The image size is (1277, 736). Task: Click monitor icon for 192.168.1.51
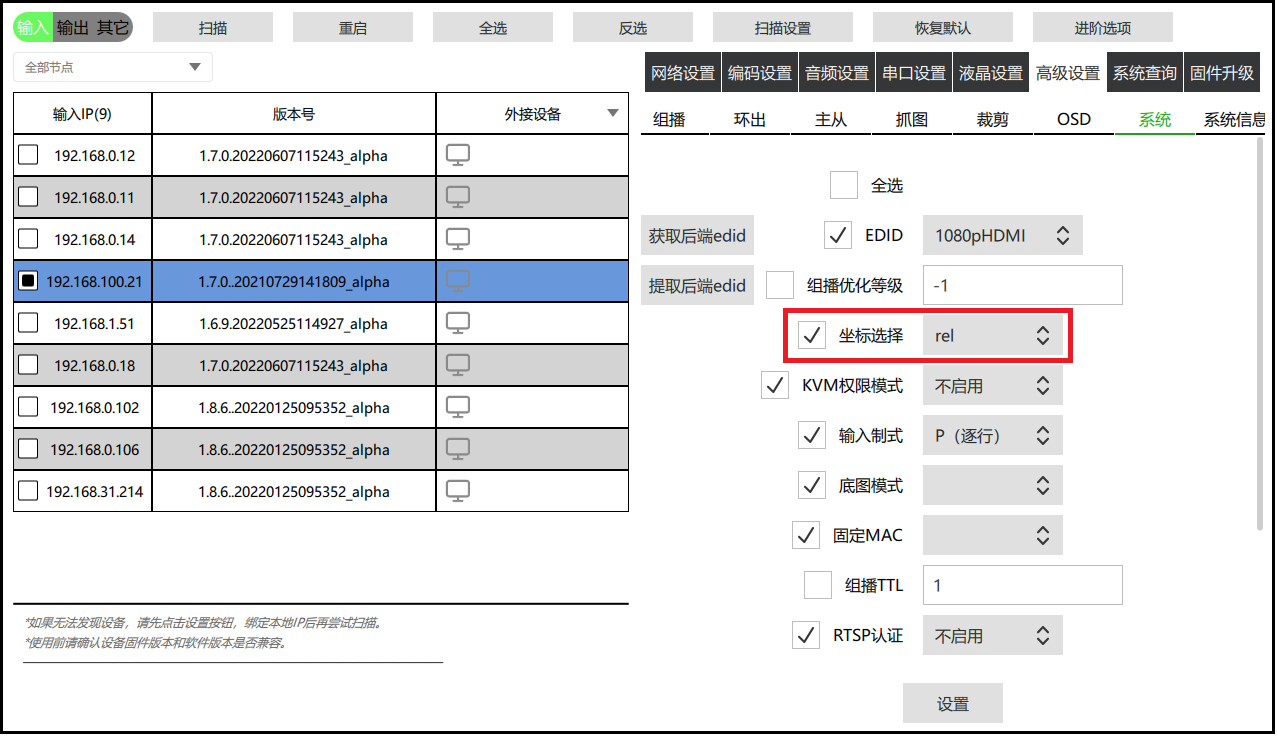(x=457, y=323)
